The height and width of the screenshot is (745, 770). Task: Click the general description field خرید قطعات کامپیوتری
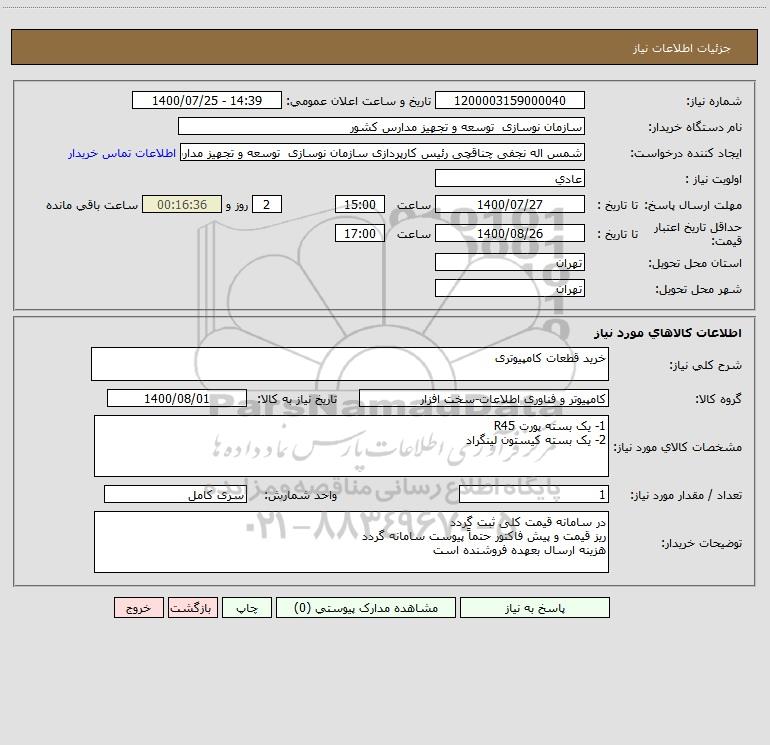[350, 364]
